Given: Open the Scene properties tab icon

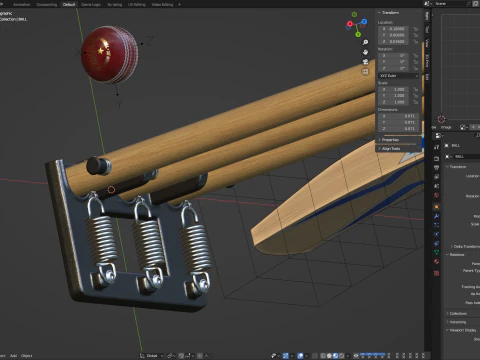Looking at the screenshot, I should 436,186.
